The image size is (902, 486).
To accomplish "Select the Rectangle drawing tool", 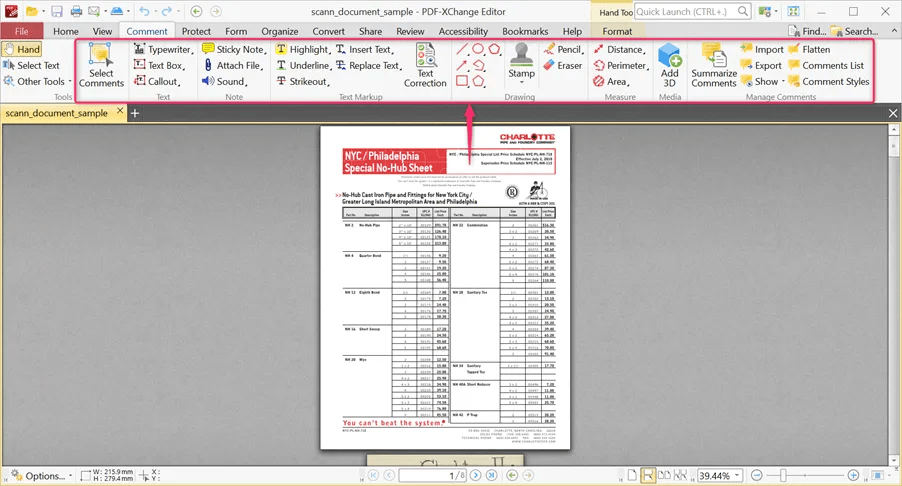I will point(462,82).
